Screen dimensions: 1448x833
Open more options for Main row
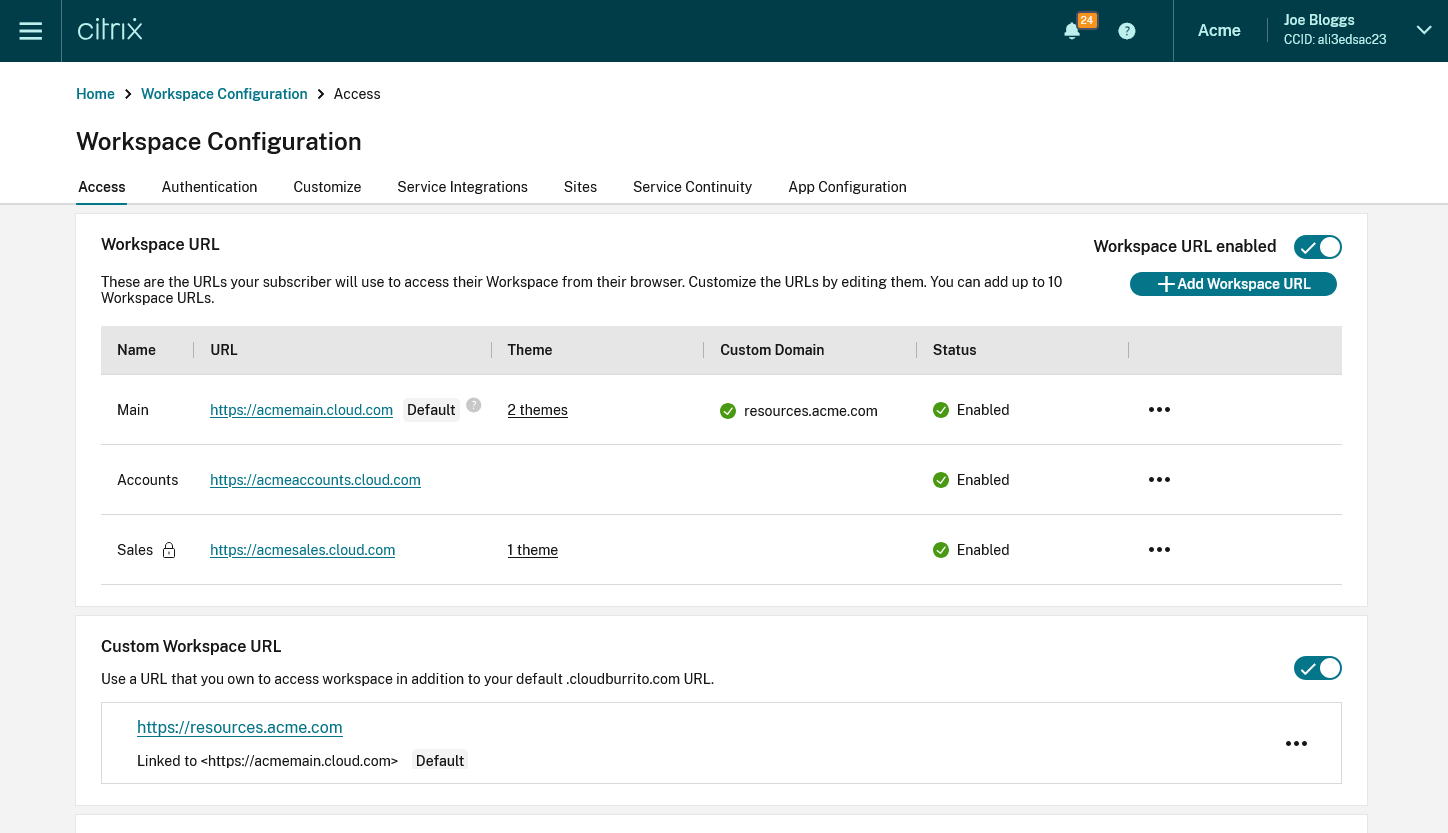pos(1159,410)
